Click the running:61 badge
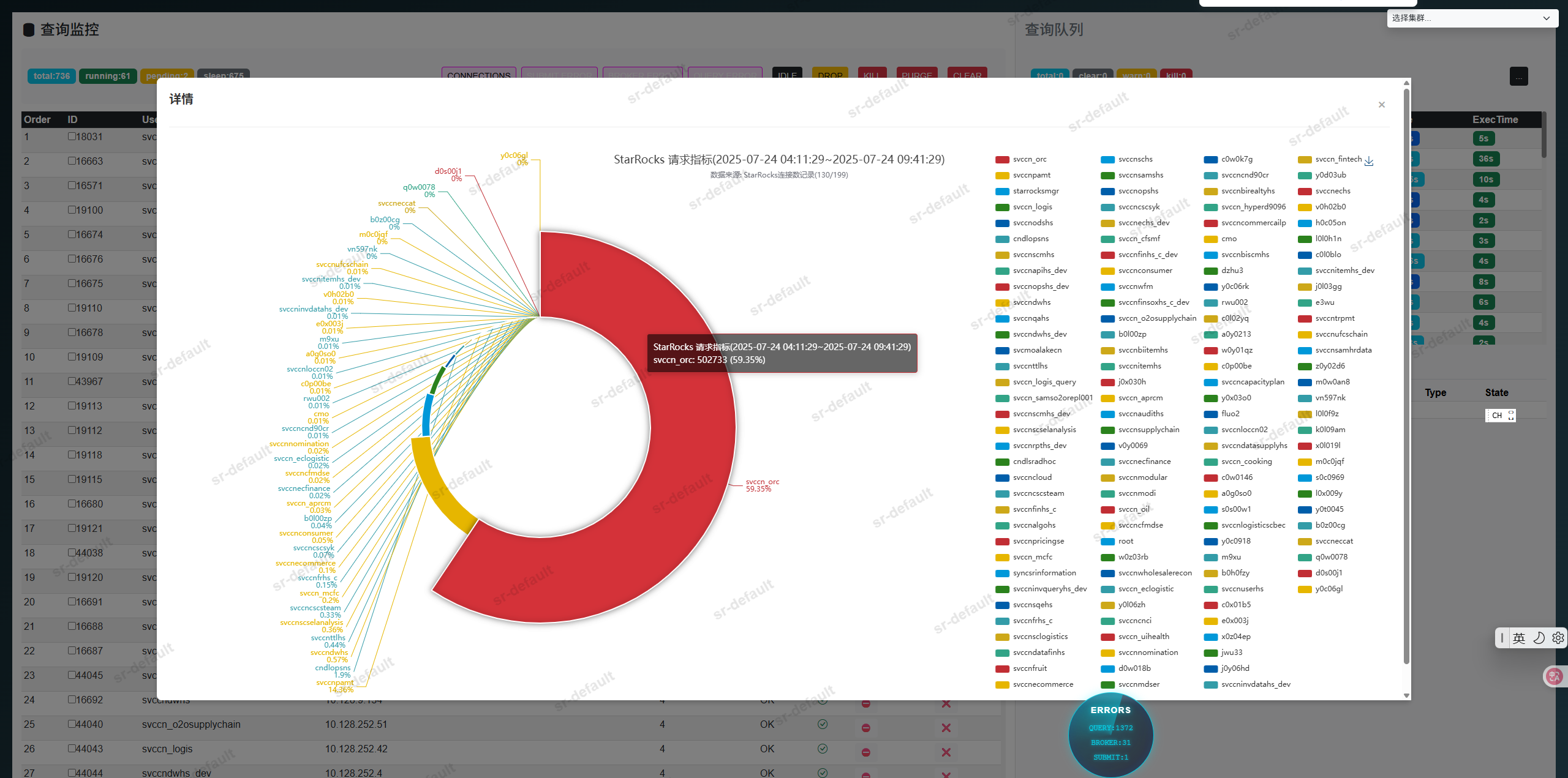 108,76
